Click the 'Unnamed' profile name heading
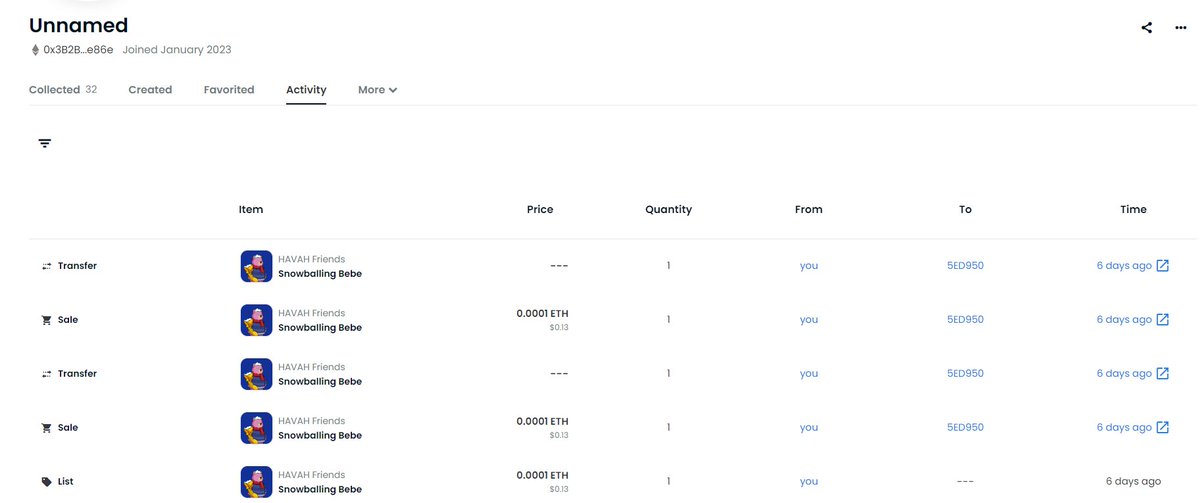This screenshot has width=1200, height=503. 79,26
